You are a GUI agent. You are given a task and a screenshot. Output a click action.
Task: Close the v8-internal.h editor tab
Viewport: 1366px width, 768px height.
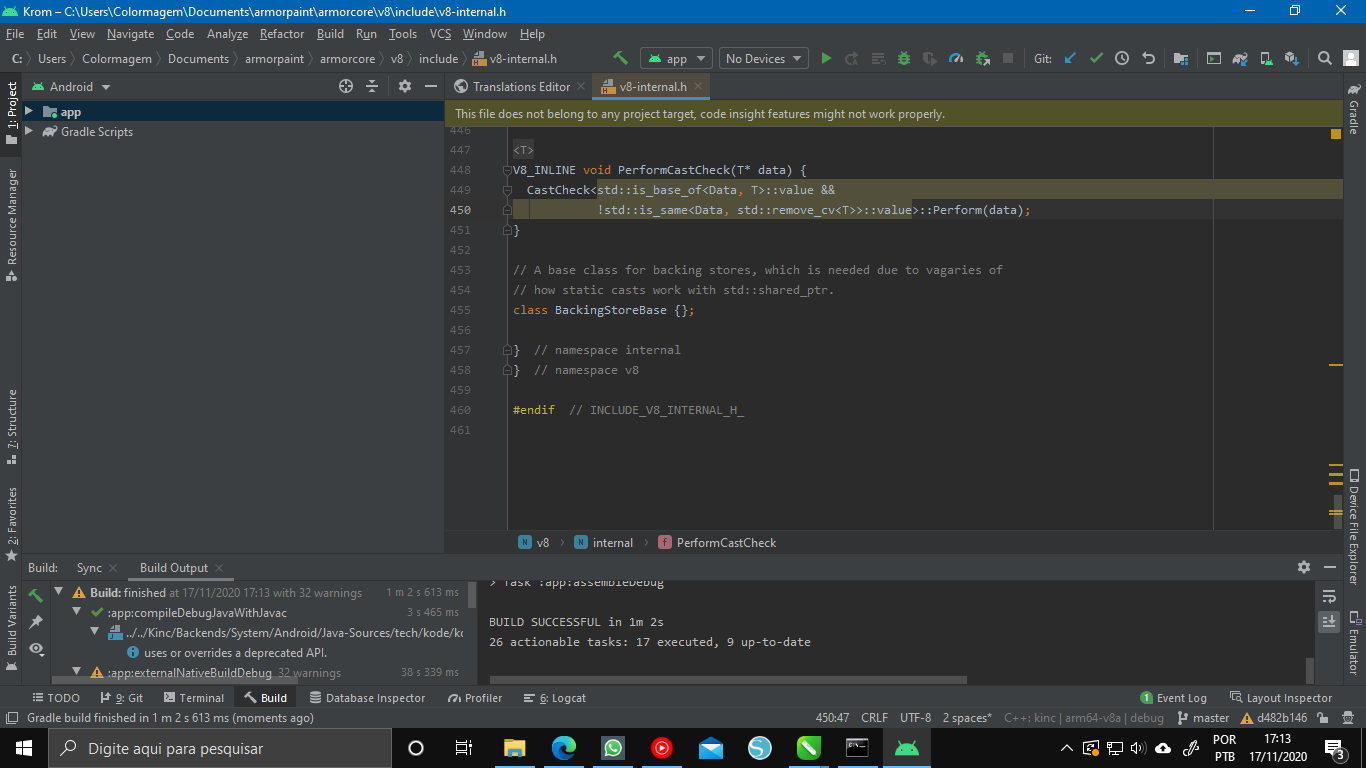coord(698,86)
